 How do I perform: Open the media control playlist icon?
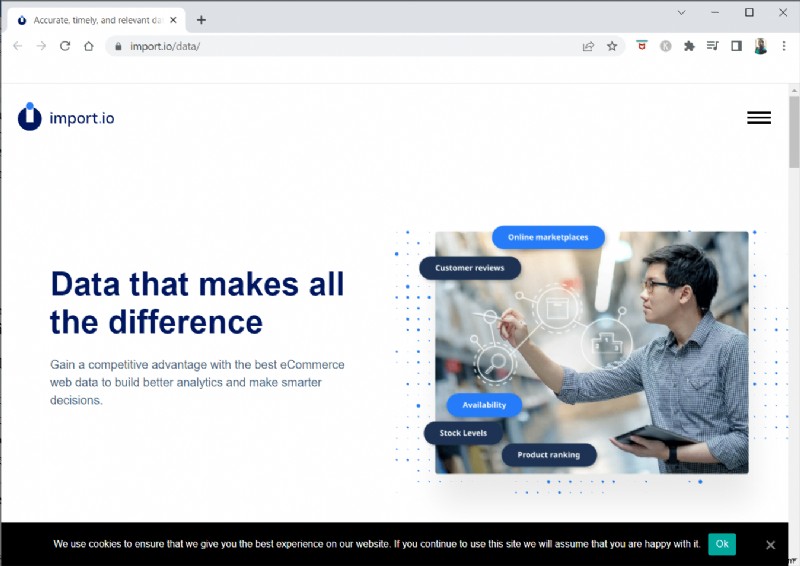pyautogui.click(x=713, y=46)
